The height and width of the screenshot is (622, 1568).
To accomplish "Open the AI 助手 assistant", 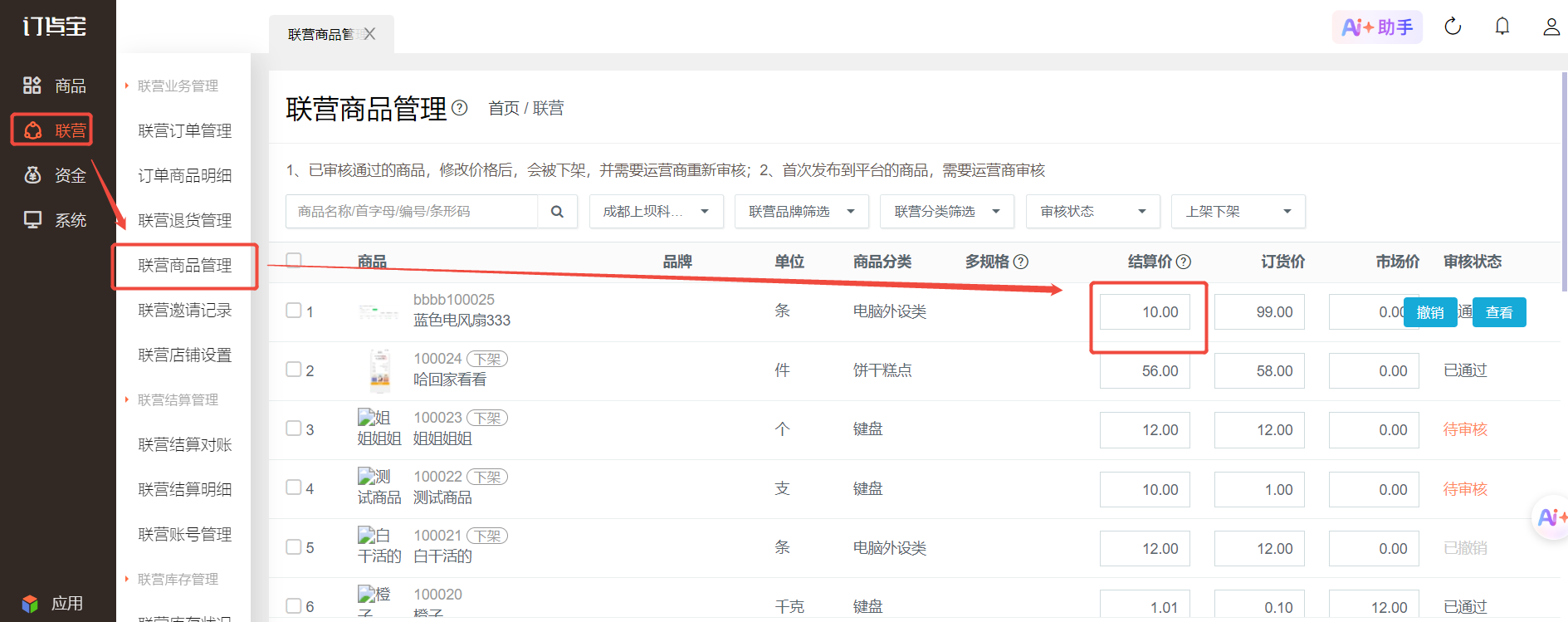I will tap(1377, 27).
